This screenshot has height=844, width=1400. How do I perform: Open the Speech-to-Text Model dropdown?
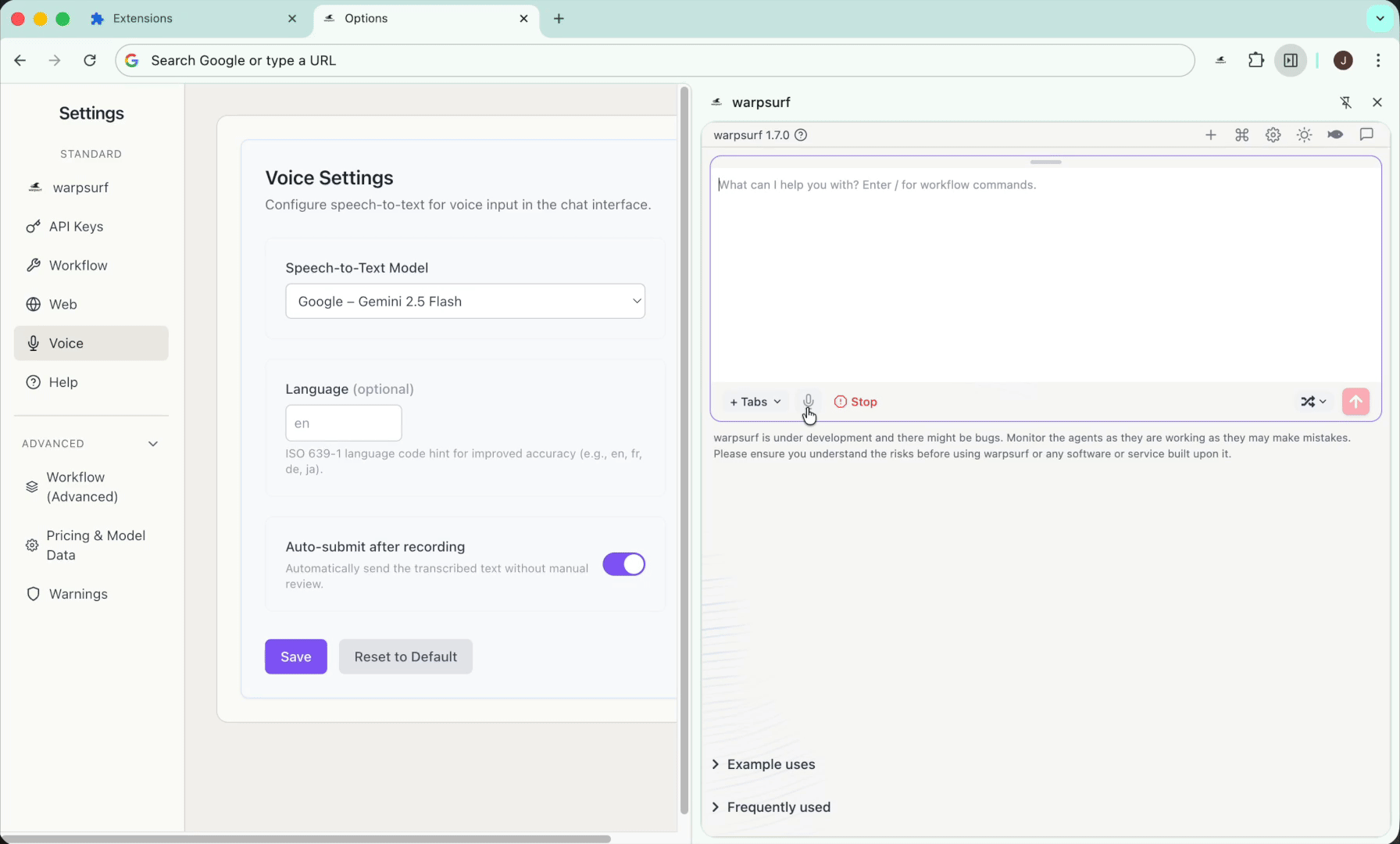pos(465,302)
